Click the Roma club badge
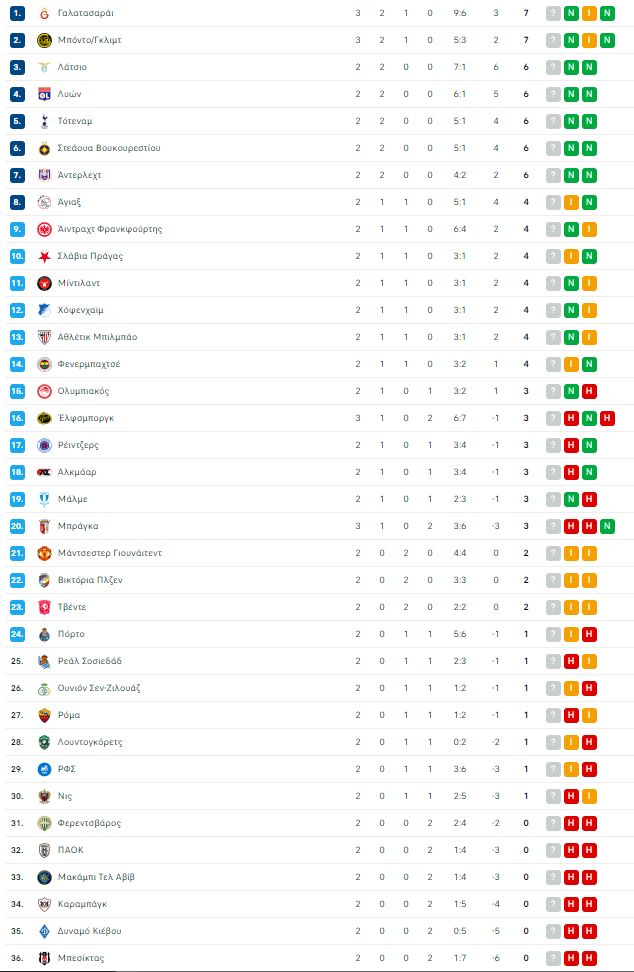 [x=44, y=715]
